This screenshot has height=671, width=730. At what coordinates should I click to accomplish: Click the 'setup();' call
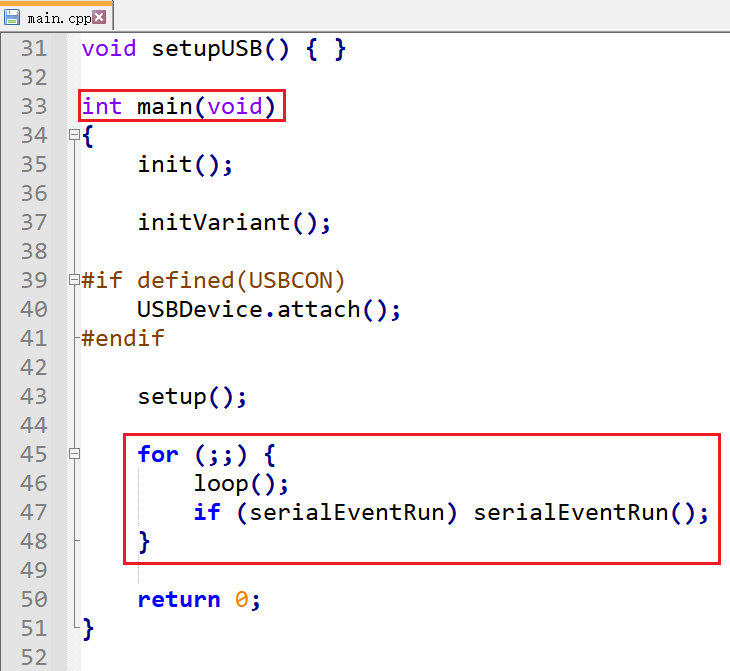pyautogui.click(x=192, y=397)
